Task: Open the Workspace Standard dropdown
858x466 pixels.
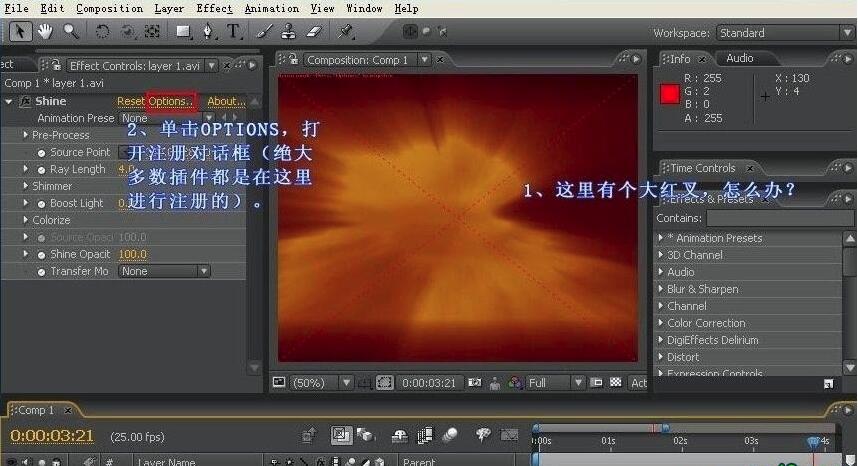Action: pos(785,33)
